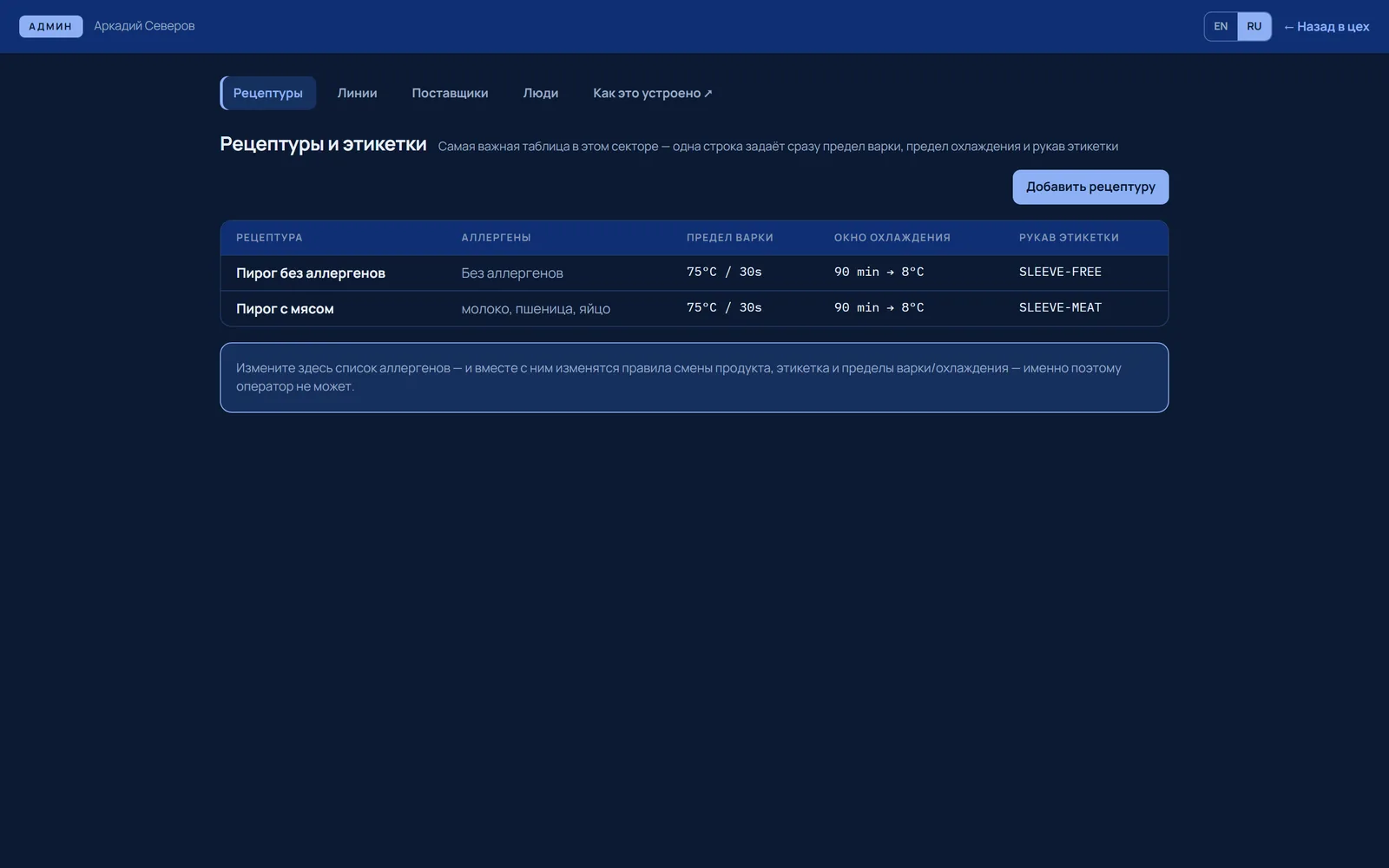Click the SLEEVE-MEAT label sleeve value
This screenshot has width=1389, height=868.
tap(1060, 307)
